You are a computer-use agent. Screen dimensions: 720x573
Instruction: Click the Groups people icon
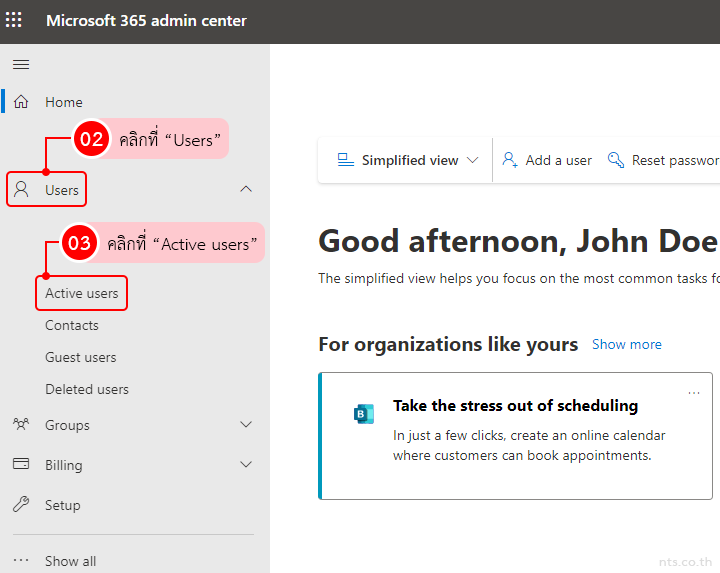coord(21,425)
